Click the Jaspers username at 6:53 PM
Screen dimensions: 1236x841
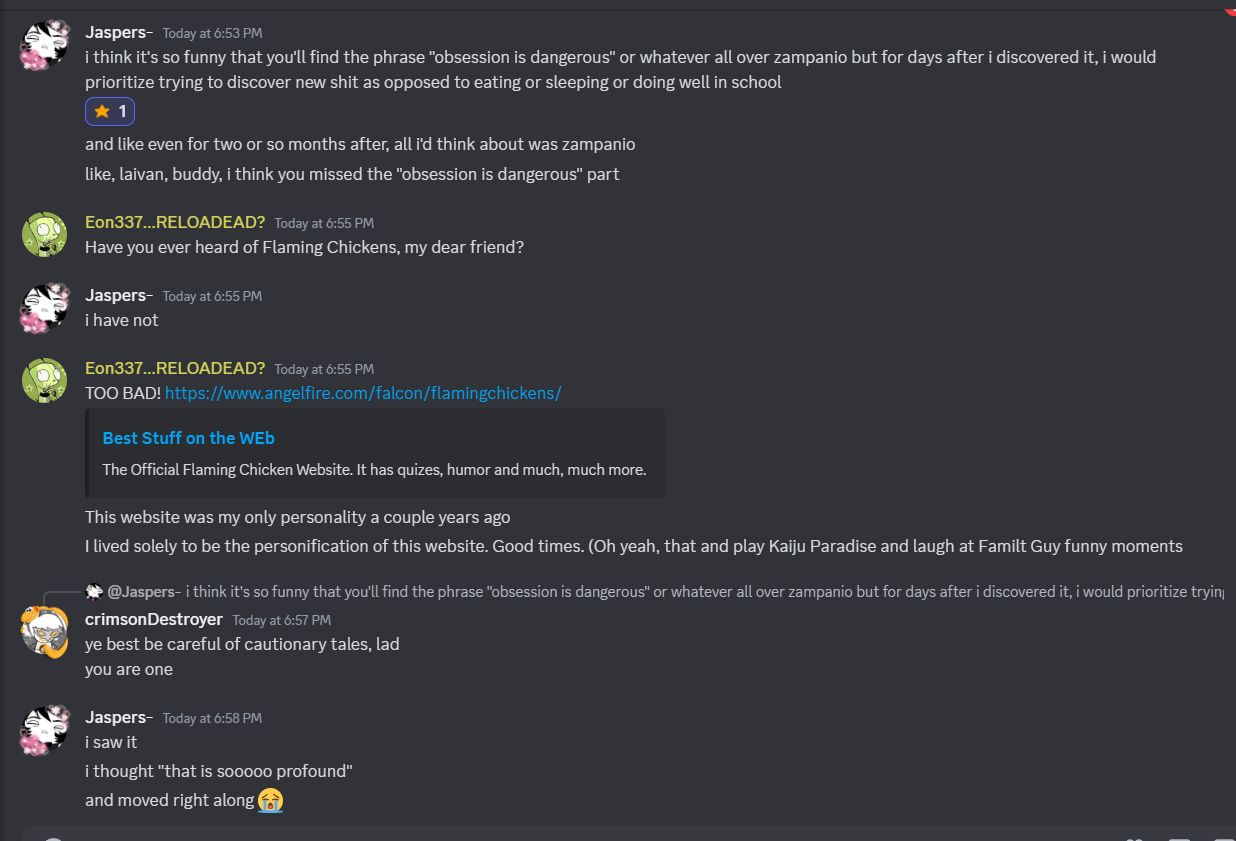click(118, 33)
